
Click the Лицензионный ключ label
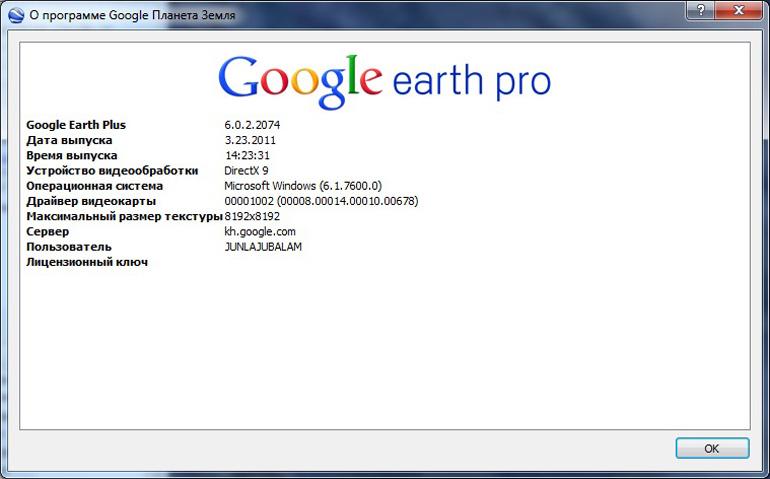click(87, 262)
